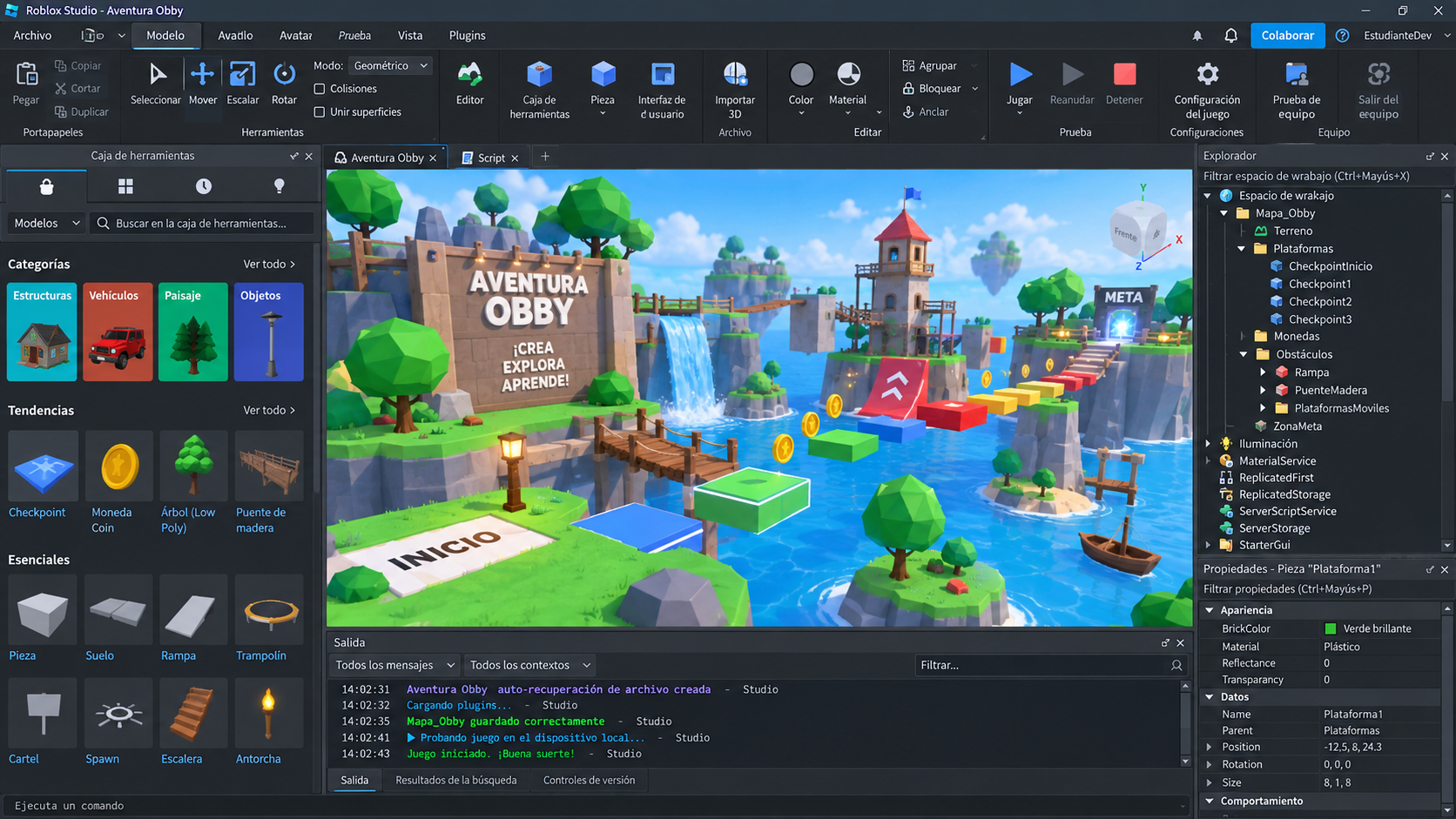Open the Archivo menu
This screenshot has height=819, width=1456.
pyautogui.click(x=32, y=36)
